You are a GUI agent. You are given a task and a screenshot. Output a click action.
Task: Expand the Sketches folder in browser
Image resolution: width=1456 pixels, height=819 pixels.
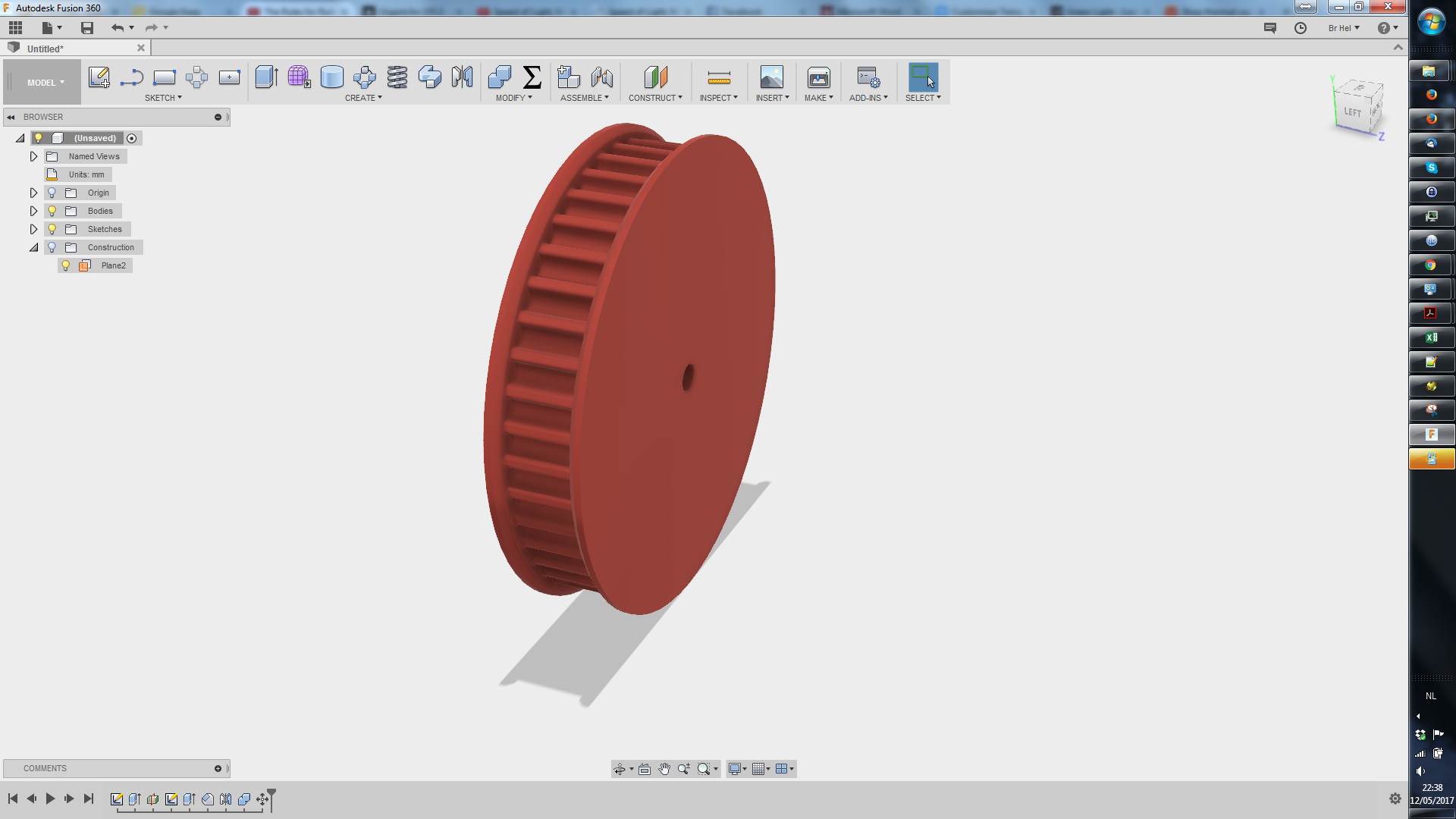(x=33, y=228)
